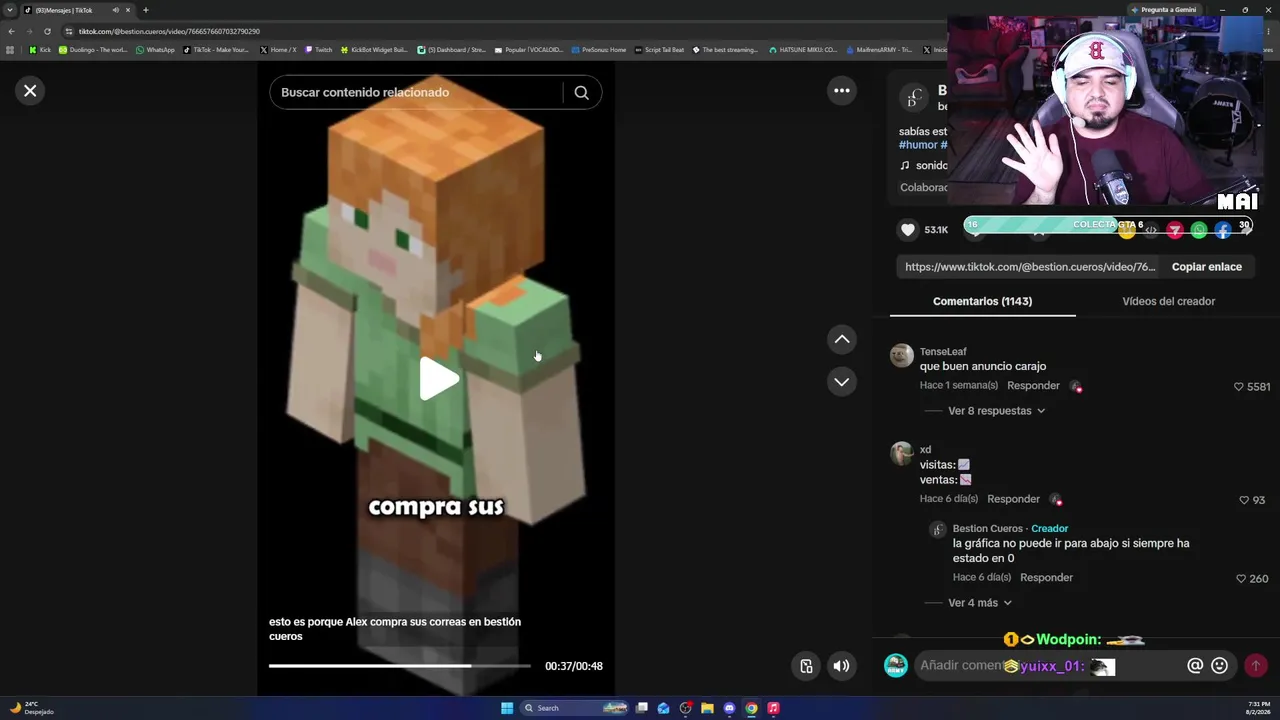Screen dimensions: 1280x720
Task: Open the Kick bookmark
Action: [40, 50]
